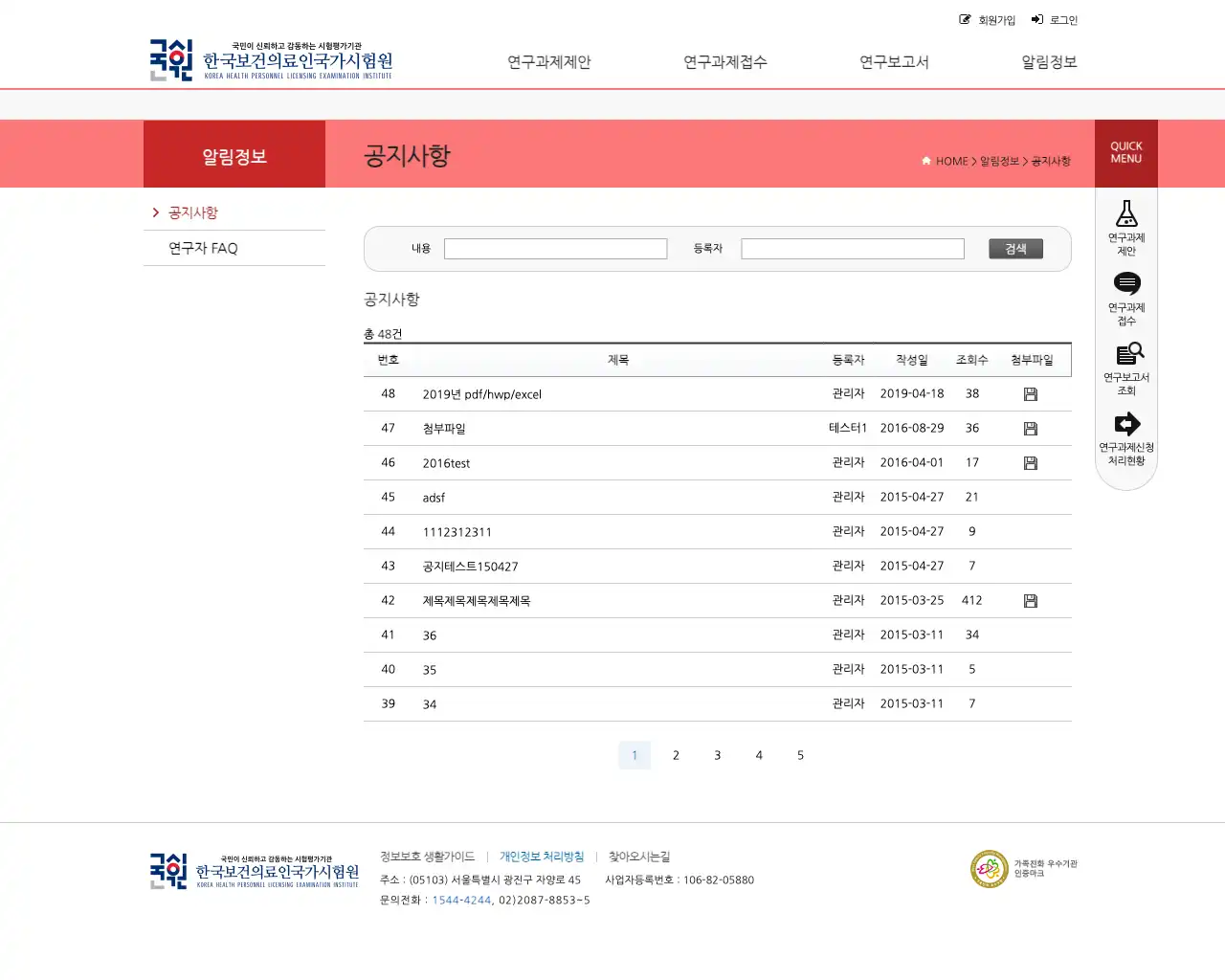1225x980 pixels.
Task: Download attachment for row 46 2016test
Action: tap(1031, 463)
